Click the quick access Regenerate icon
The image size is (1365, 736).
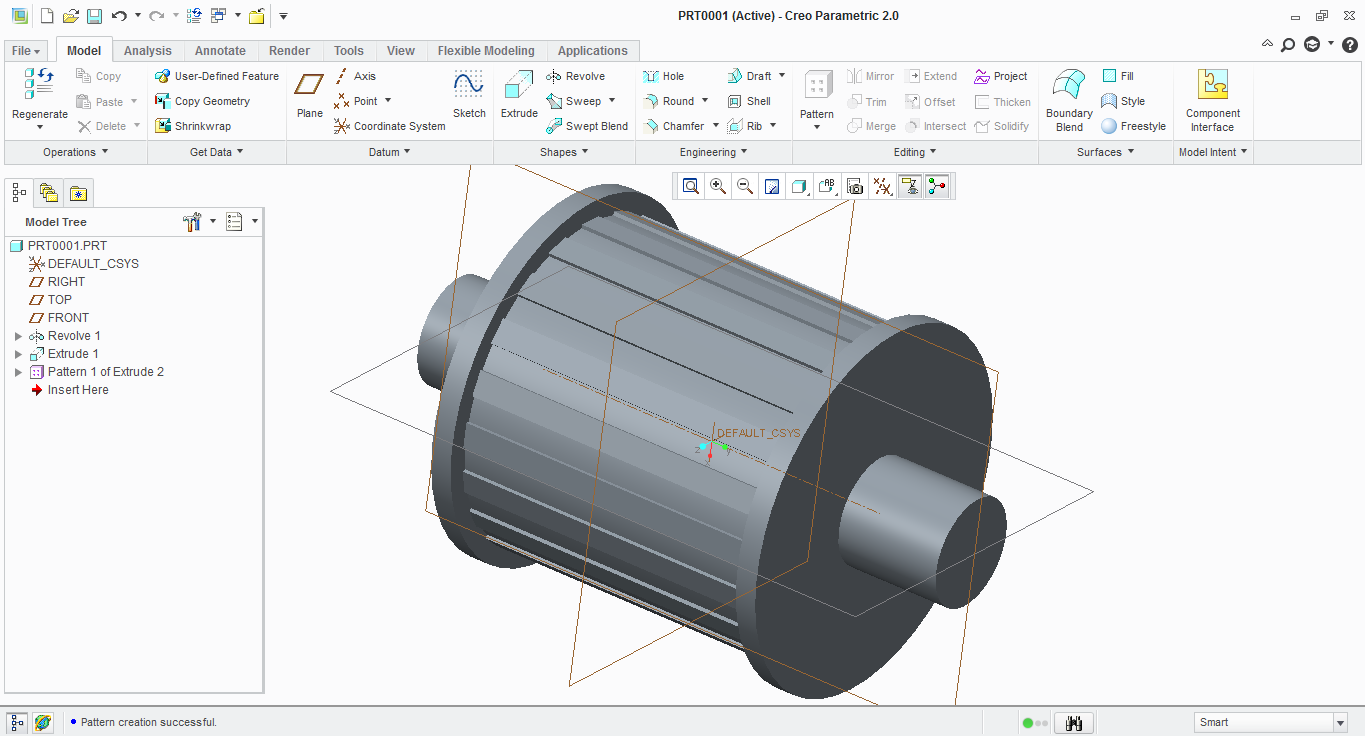(x=194, y=16)
